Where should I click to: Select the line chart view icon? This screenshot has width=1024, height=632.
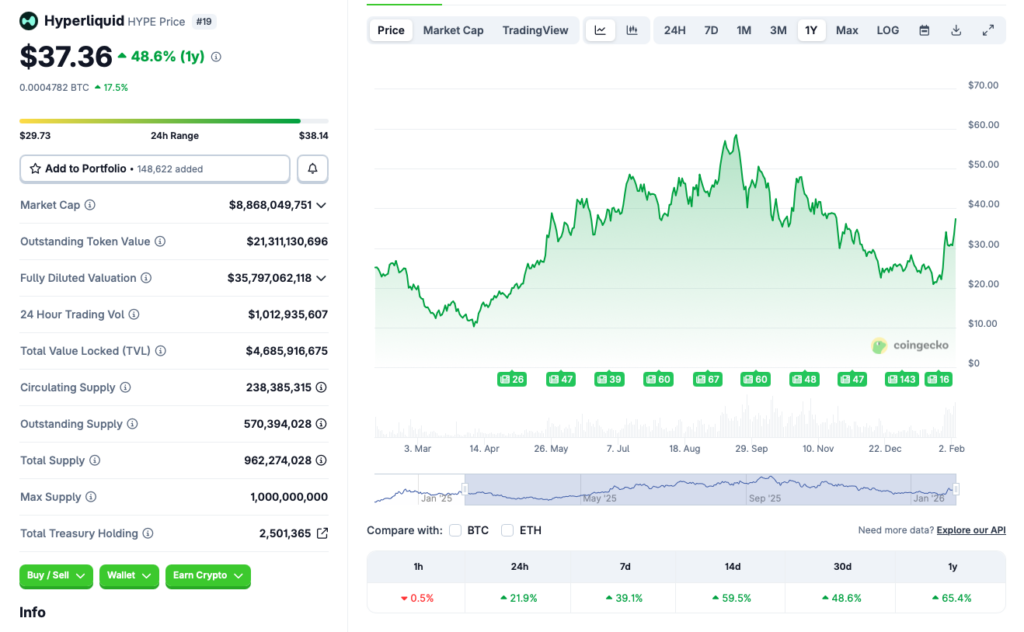pos(600,30)
